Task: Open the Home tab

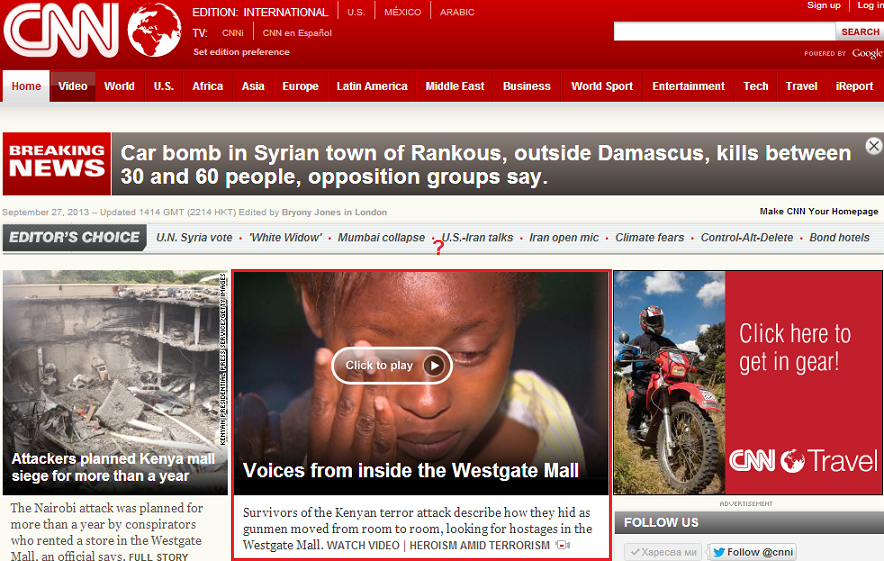Action: click(x=26, y=86)
